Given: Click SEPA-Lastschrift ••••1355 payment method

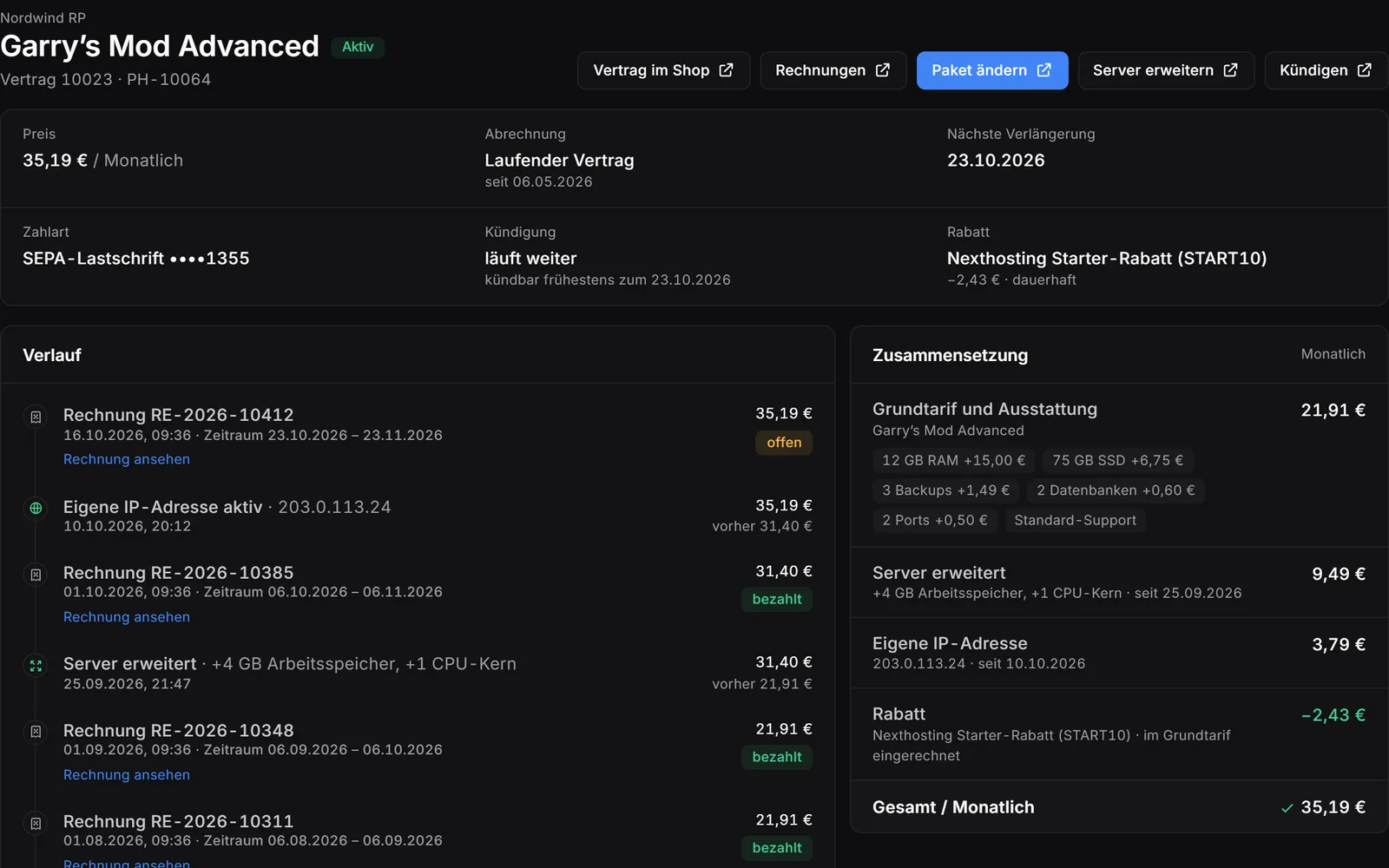Looking at the screenshot, I should [x=135, y=259].
